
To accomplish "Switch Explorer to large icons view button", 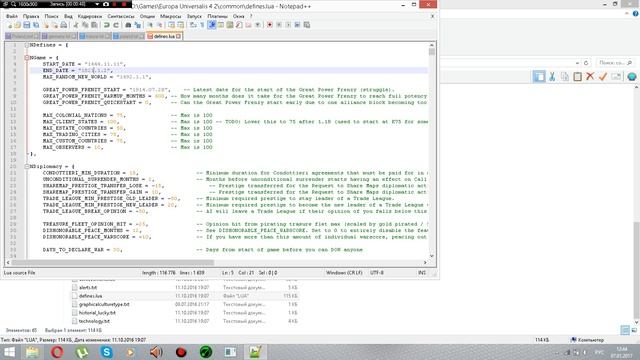I will [x=634, y=330].
